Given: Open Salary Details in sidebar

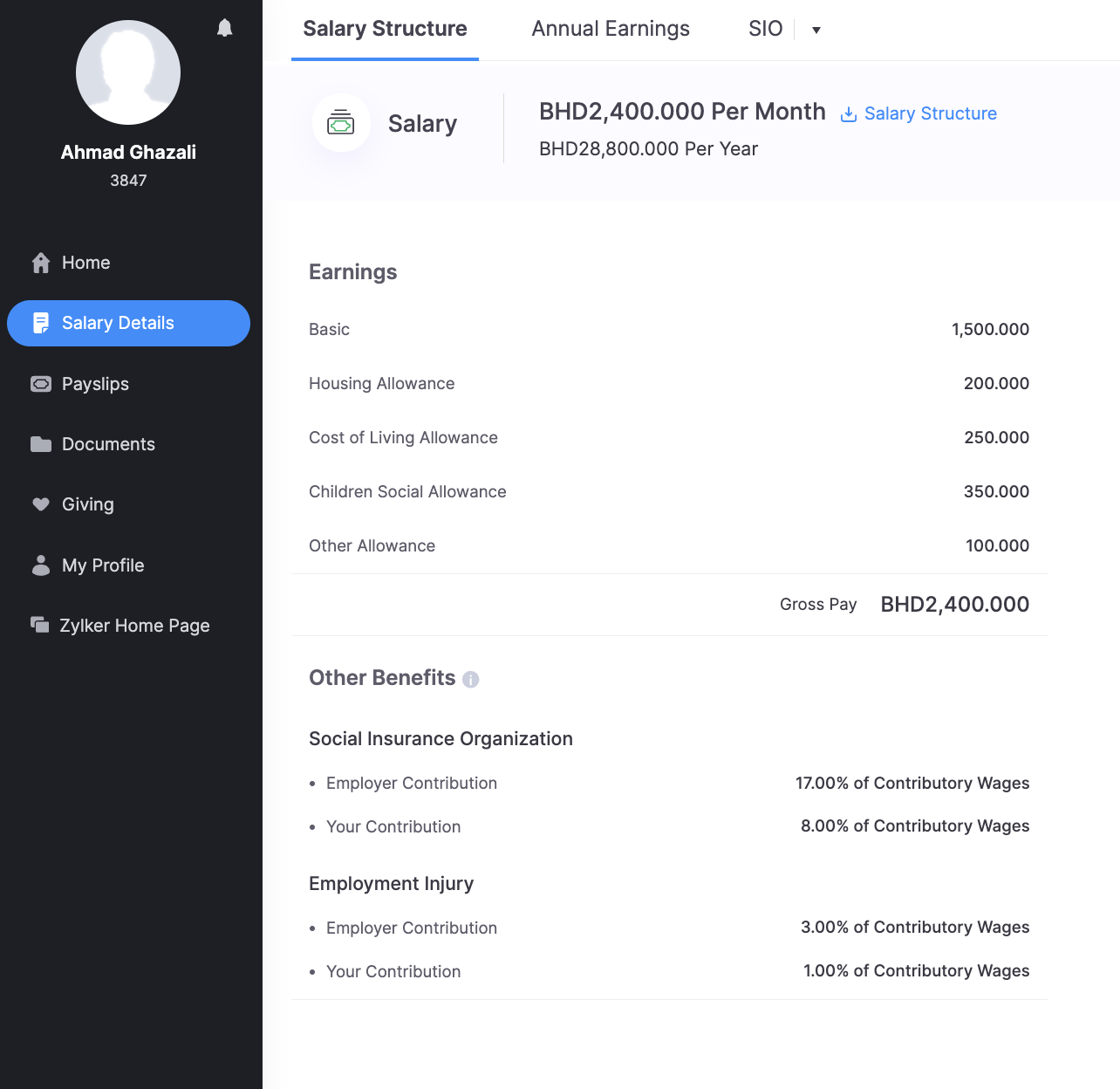Looking at the screenshot, I should [128, 323].
